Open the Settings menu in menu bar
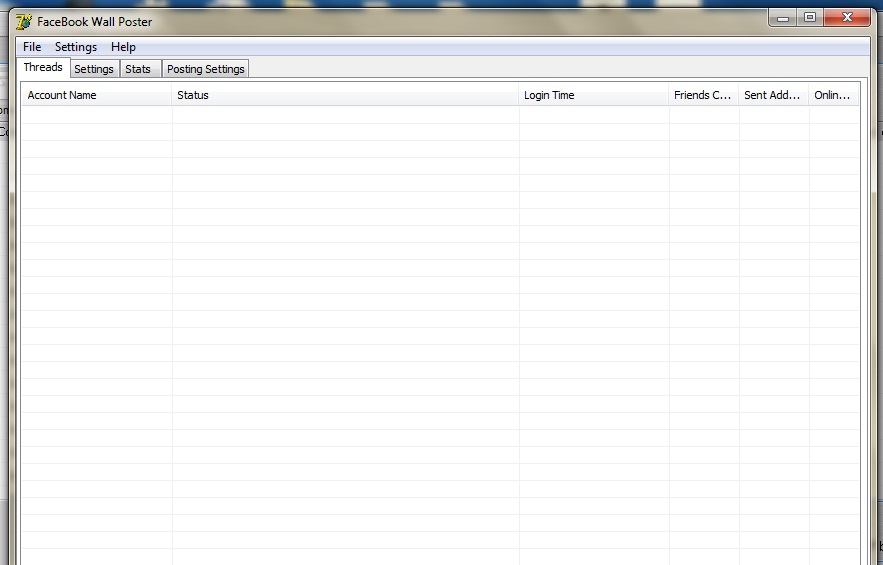This screenshot has width=883, height=565. click(75, 47)
